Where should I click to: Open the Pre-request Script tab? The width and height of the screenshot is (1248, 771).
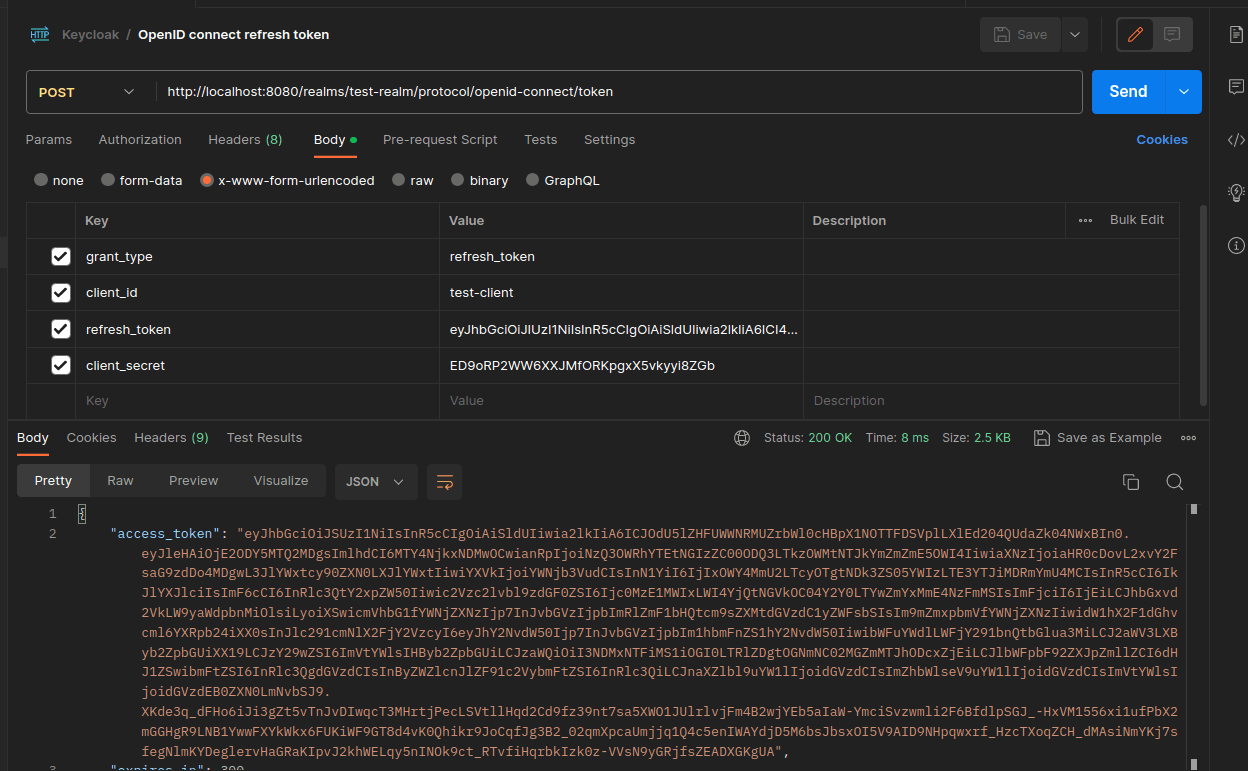[x=440, y=140]
